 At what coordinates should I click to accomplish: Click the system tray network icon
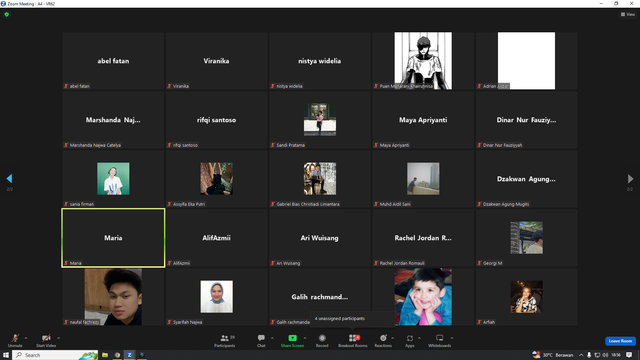click(x=597, y=355)
